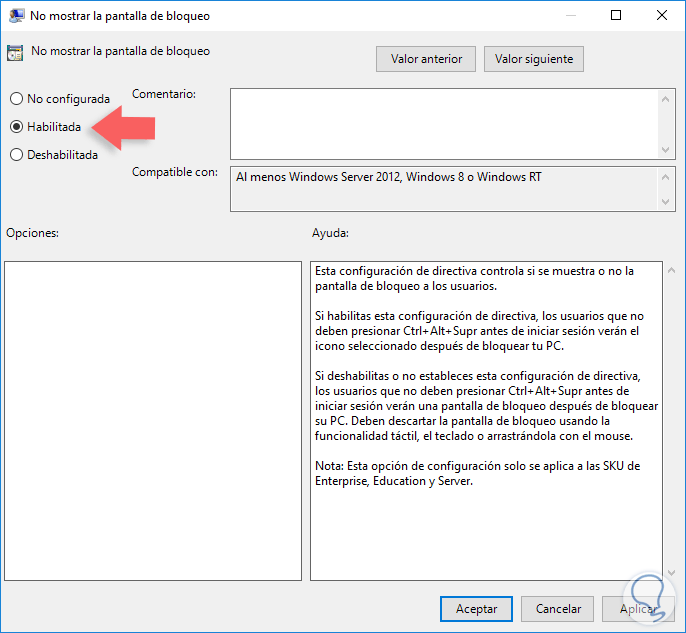Click the Cancelar button
The width and height of the screenshot is (686, 633).
557,609
